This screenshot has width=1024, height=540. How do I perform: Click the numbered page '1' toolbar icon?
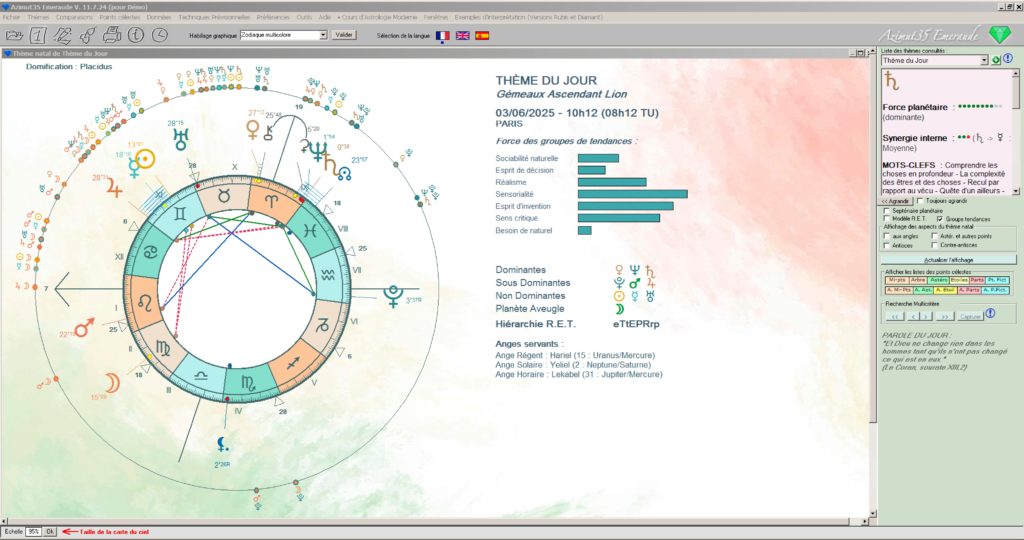[x=38, y=35]
